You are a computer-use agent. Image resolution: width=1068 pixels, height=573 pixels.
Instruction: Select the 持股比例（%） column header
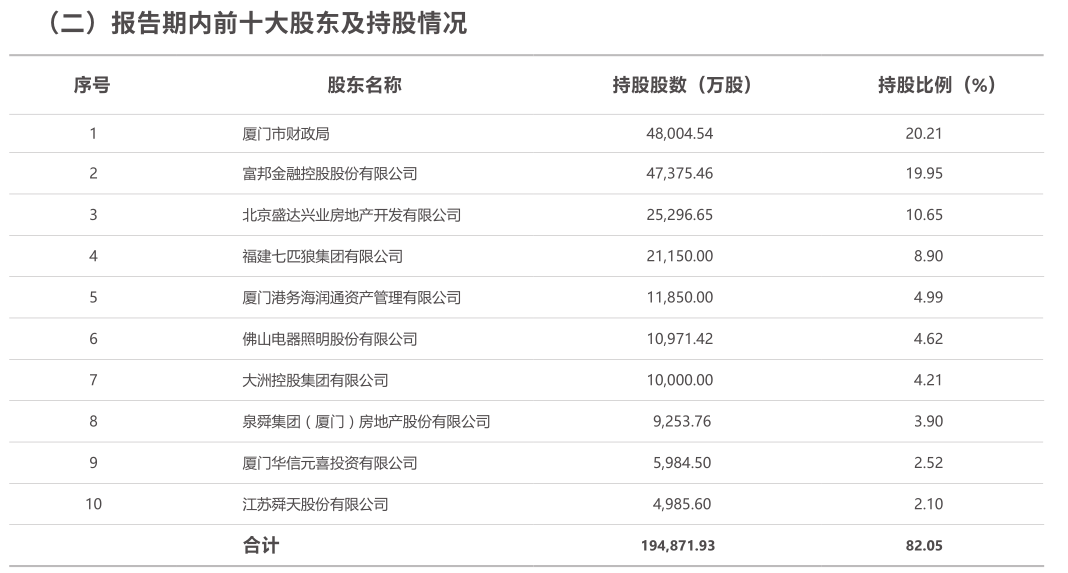click(x=937, y=85)
